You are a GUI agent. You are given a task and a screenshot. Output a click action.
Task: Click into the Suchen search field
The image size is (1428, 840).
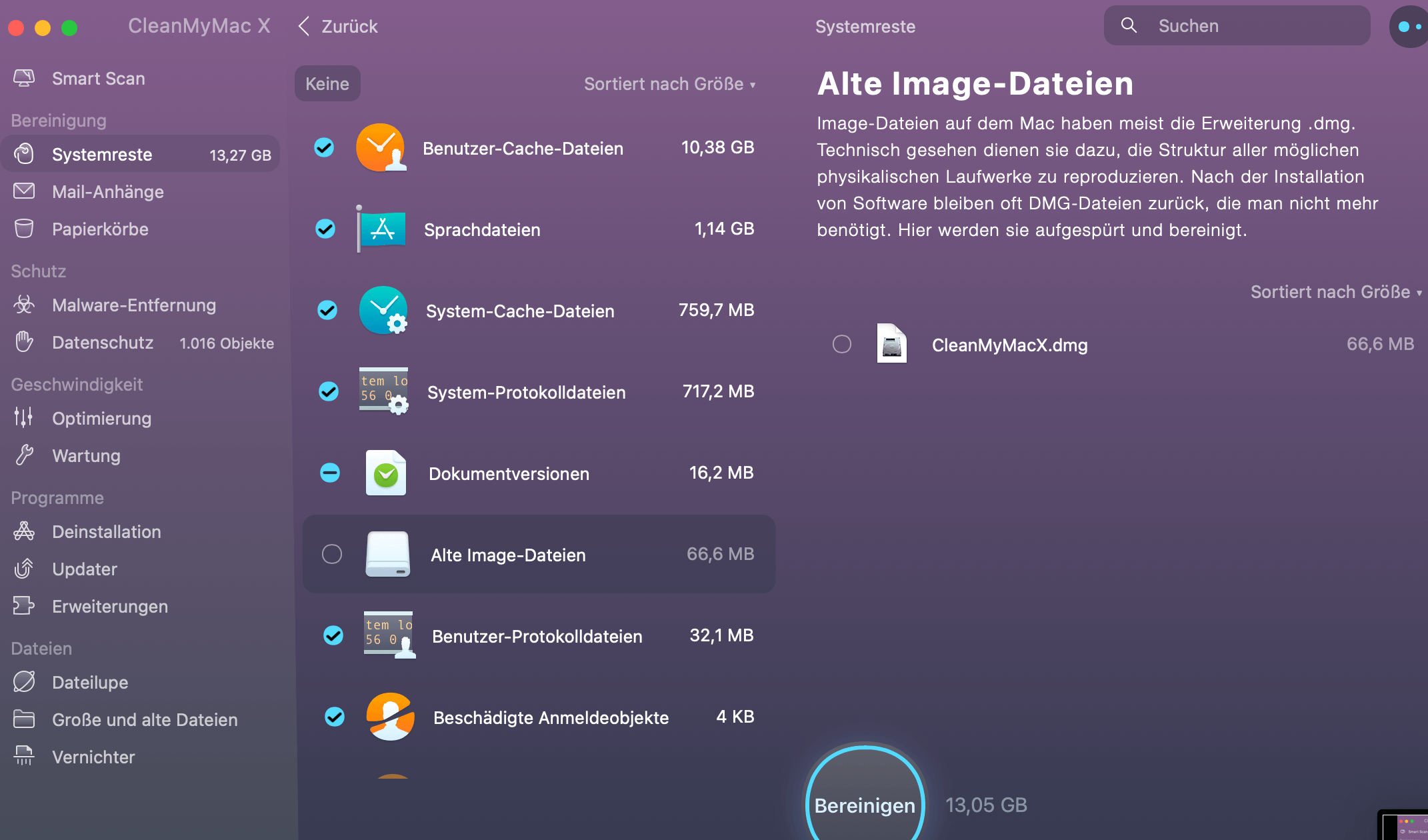point(1237,25)
